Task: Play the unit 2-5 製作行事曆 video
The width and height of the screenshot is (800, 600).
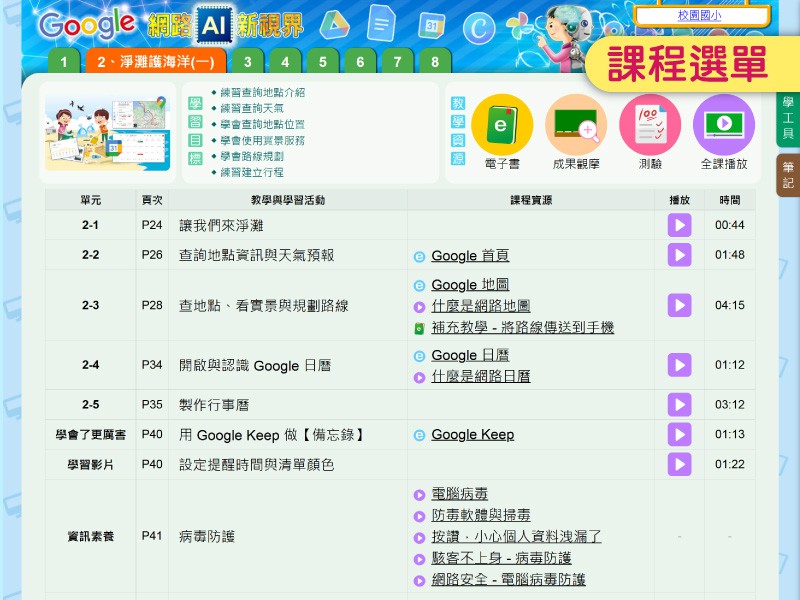Action: tap(679, 405)
